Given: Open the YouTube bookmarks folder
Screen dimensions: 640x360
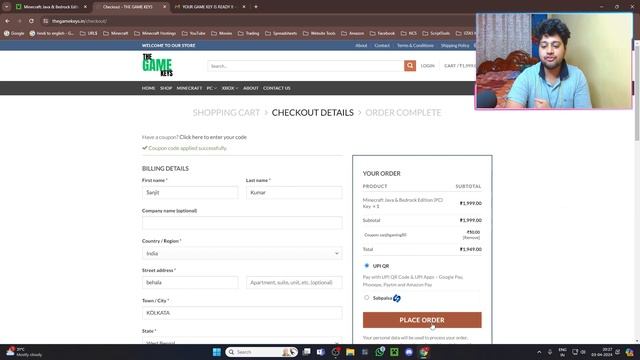Looking at the screenshot, I should tap(194, 33).
